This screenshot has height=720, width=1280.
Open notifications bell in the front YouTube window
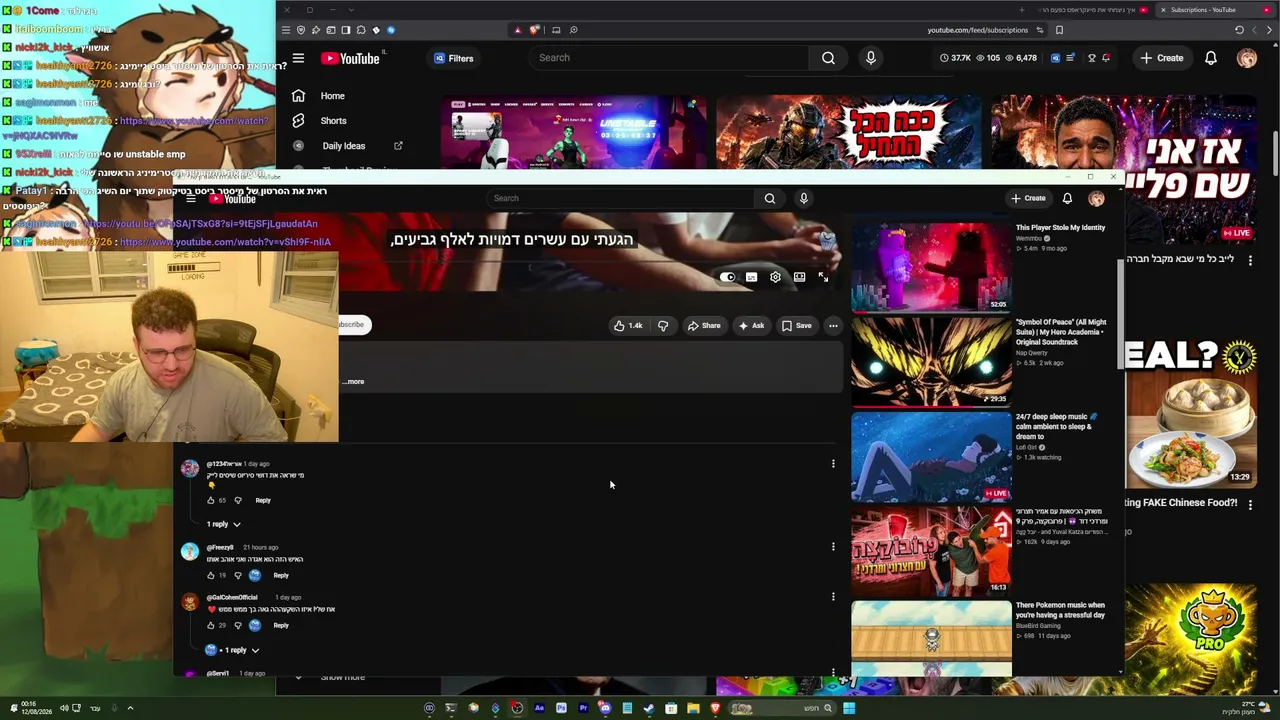[1067, 198]
